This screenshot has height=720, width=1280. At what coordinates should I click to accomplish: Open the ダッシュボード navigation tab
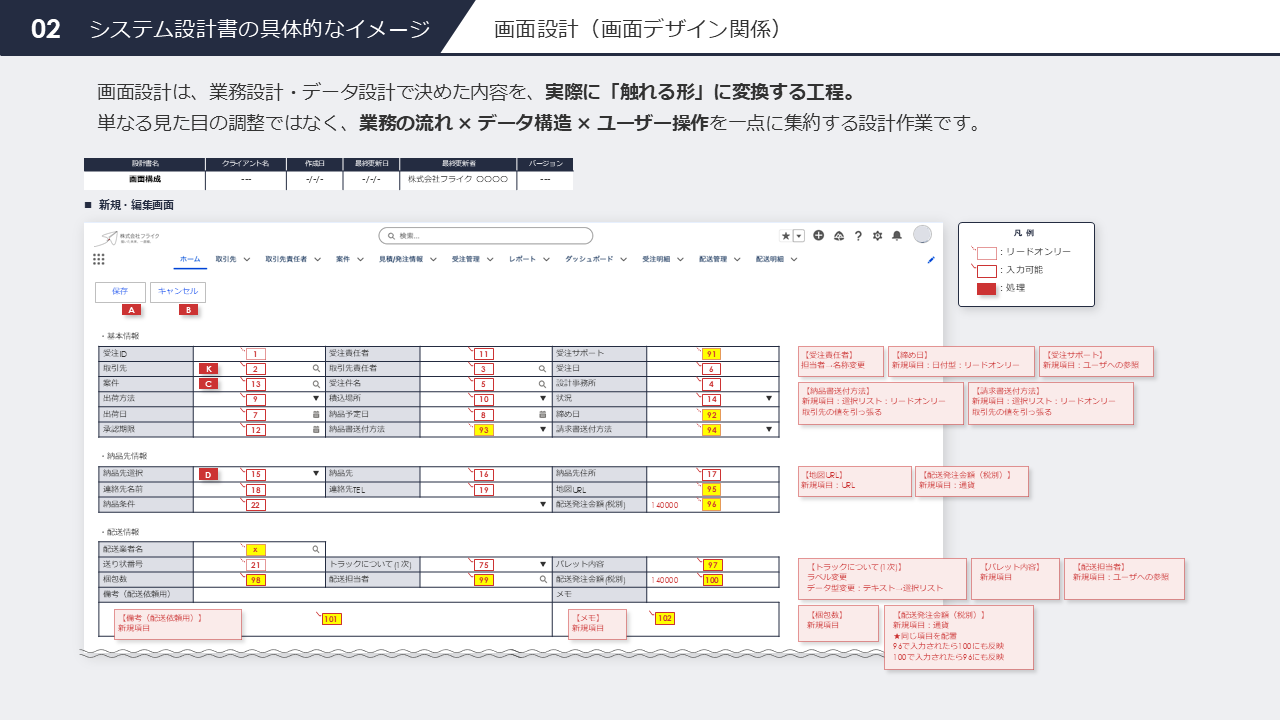tap(589, 259)
